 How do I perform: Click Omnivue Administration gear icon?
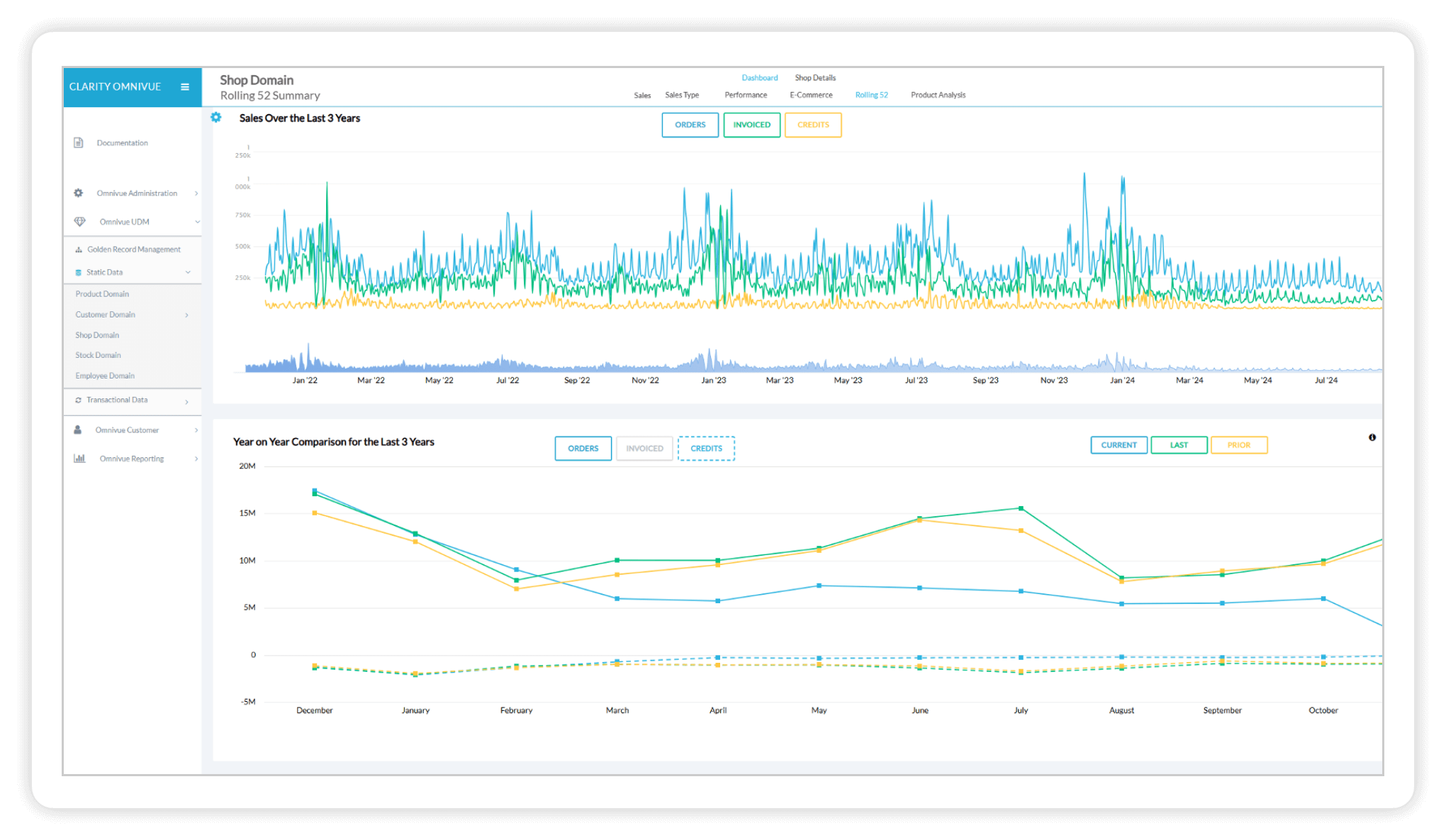pyautogui.click(x=79, y=193)
